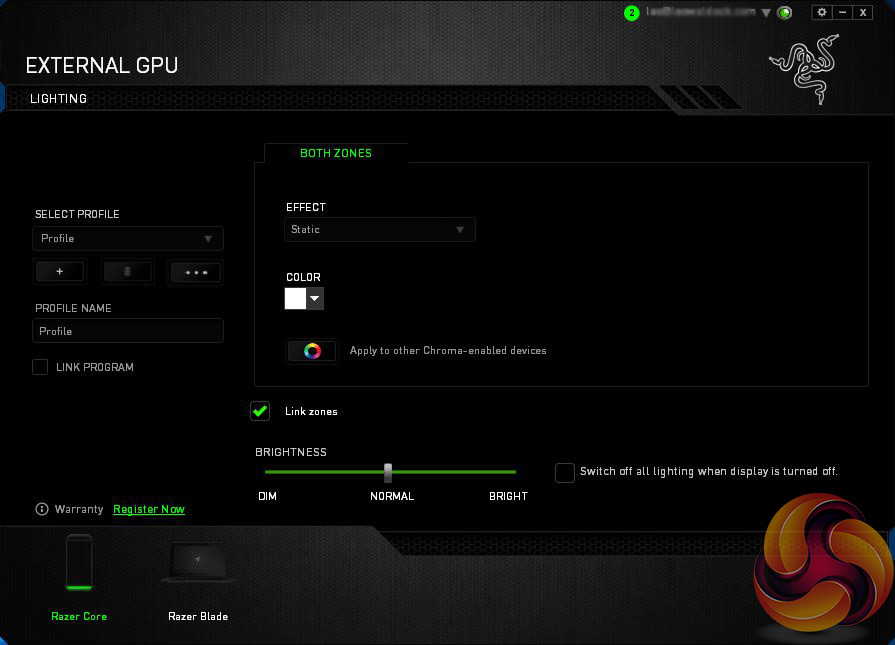Open more profile options ellipsis button
895x645 pixels.
(x=196, y=272)
